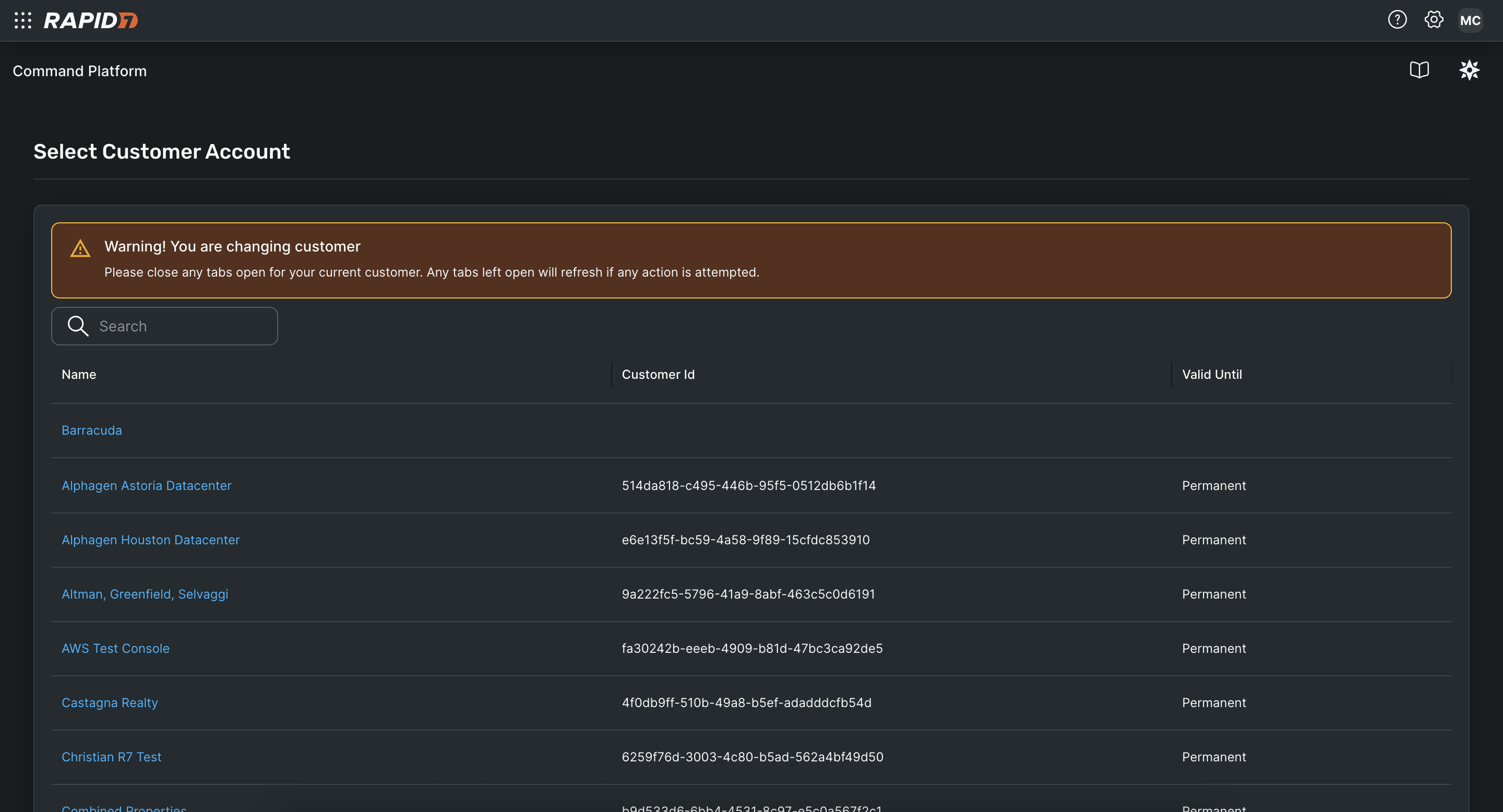The image size is (1503, 812).
Task: Click inside the Search input field
Action: coord(175,326)
